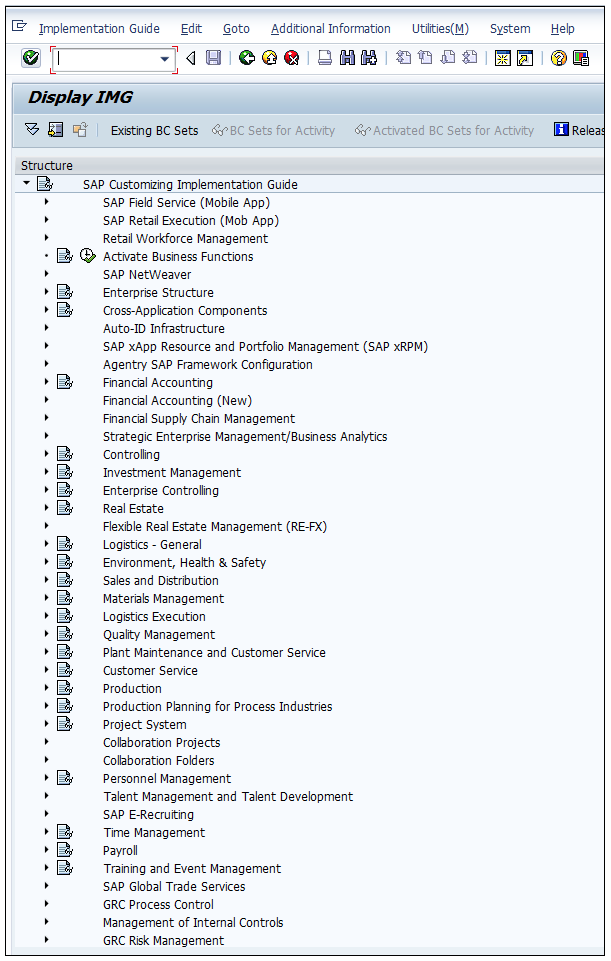The height and width of the screenshot is (961, 611).
Task: Open the Goto menu
Action: [x=236, y=29]
